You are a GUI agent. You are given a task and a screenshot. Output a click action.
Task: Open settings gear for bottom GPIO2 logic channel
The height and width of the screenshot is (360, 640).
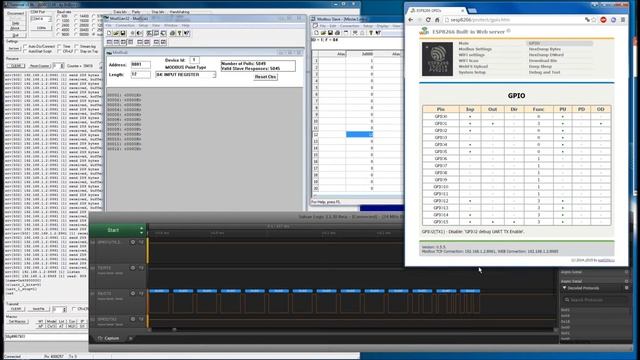click(x=133, y=319)
